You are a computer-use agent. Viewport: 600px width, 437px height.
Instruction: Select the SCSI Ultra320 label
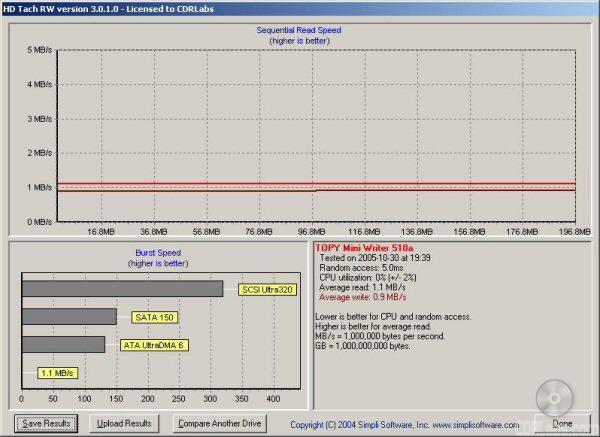point(268,290)
